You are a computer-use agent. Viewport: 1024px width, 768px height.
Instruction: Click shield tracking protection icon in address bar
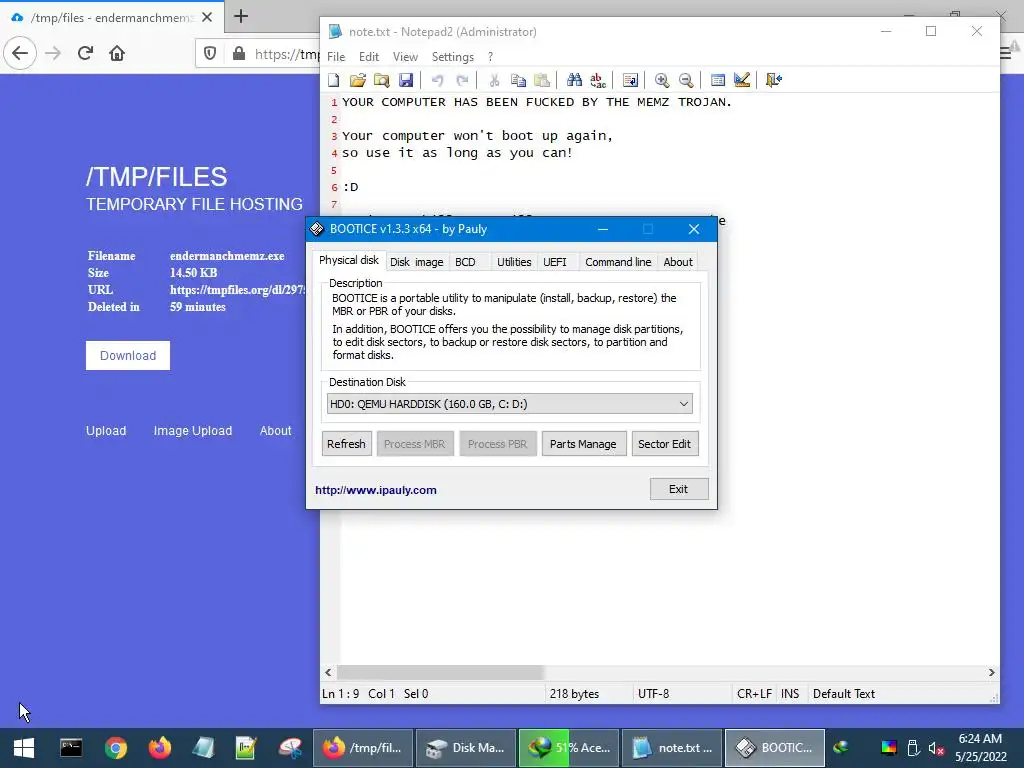[210, 53]
